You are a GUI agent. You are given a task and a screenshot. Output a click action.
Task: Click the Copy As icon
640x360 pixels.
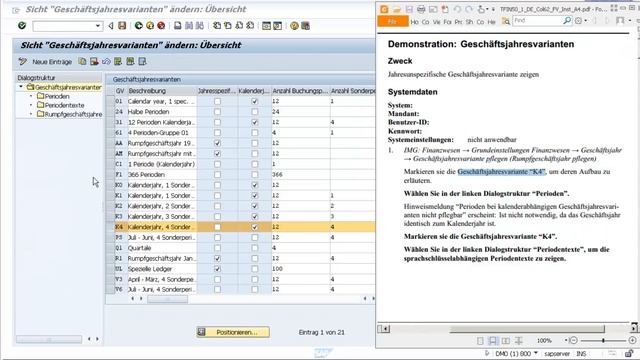[82, 62]
